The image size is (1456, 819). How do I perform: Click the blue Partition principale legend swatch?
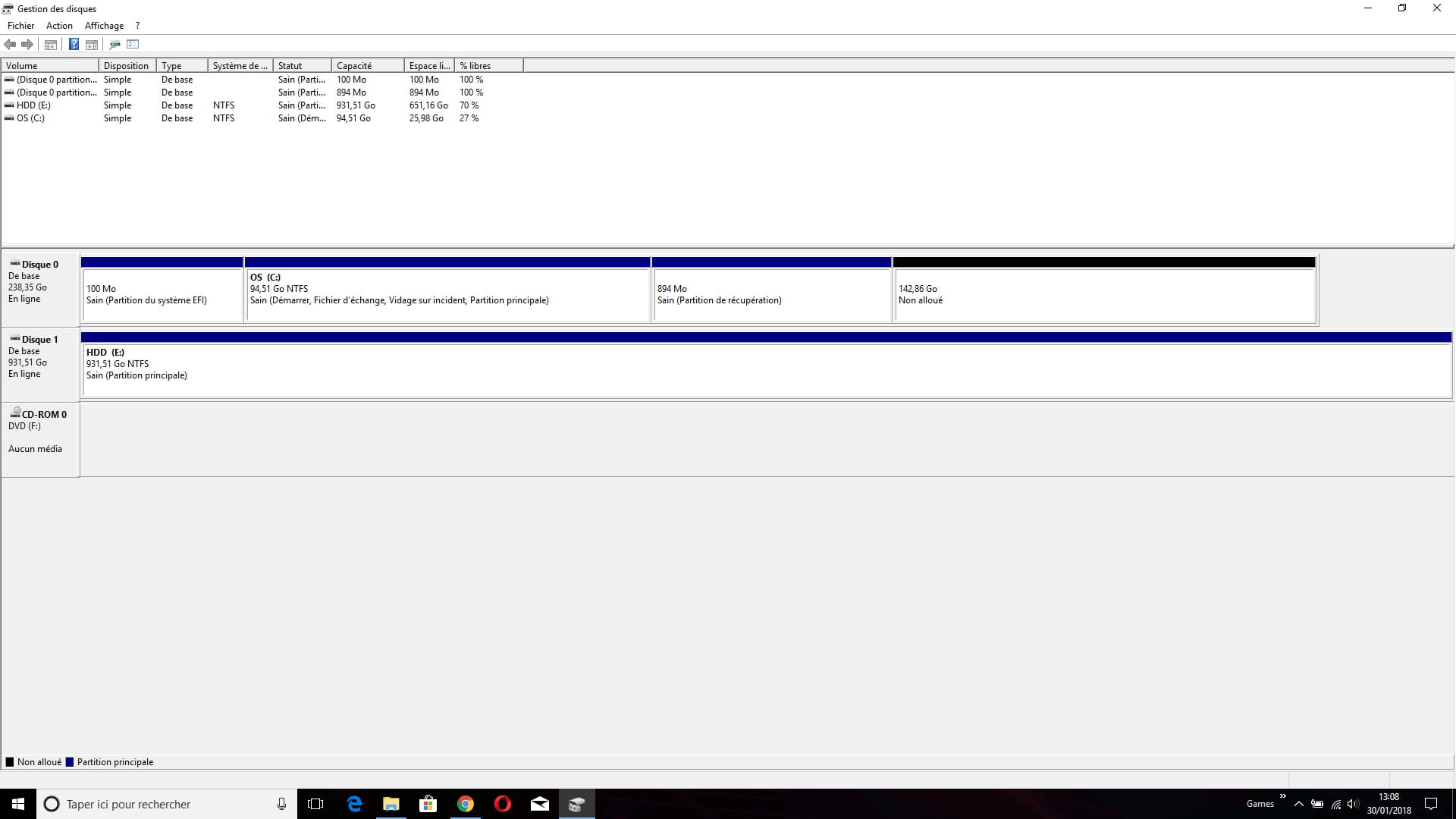coord(70,762)
